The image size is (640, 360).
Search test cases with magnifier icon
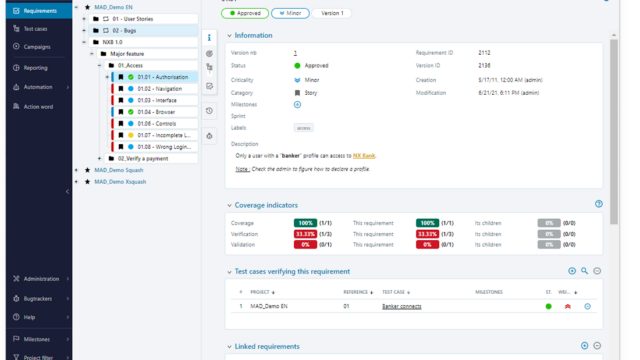584,271
